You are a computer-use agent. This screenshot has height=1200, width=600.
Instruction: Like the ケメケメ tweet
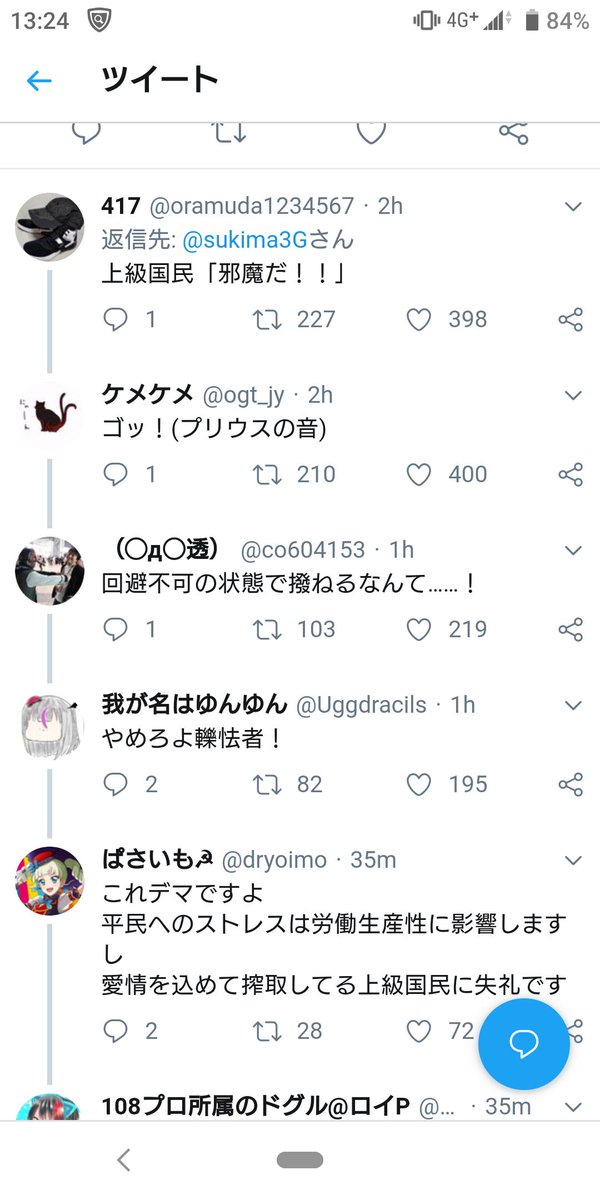click(419, 474)
